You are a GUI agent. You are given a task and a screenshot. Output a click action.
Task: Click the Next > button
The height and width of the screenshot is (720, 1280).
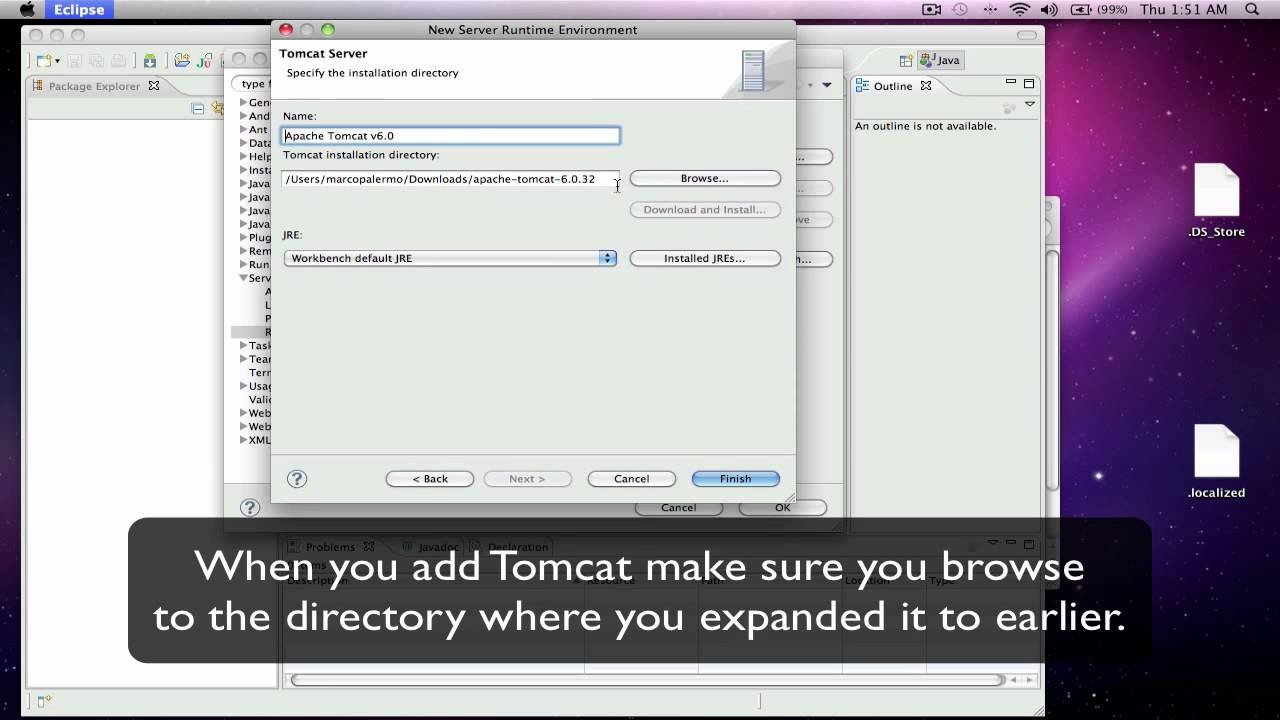[x=527, y=479]
